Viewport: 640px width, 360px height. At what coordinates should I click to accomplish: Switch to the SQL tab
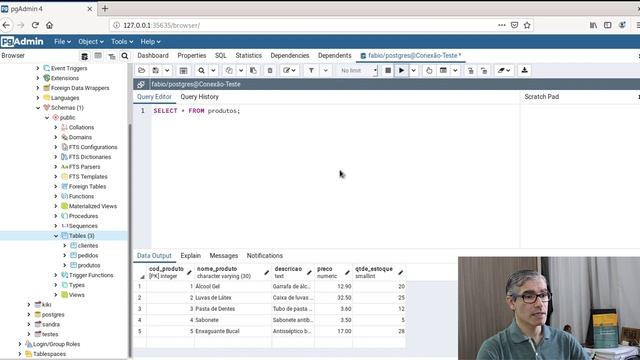220,56
